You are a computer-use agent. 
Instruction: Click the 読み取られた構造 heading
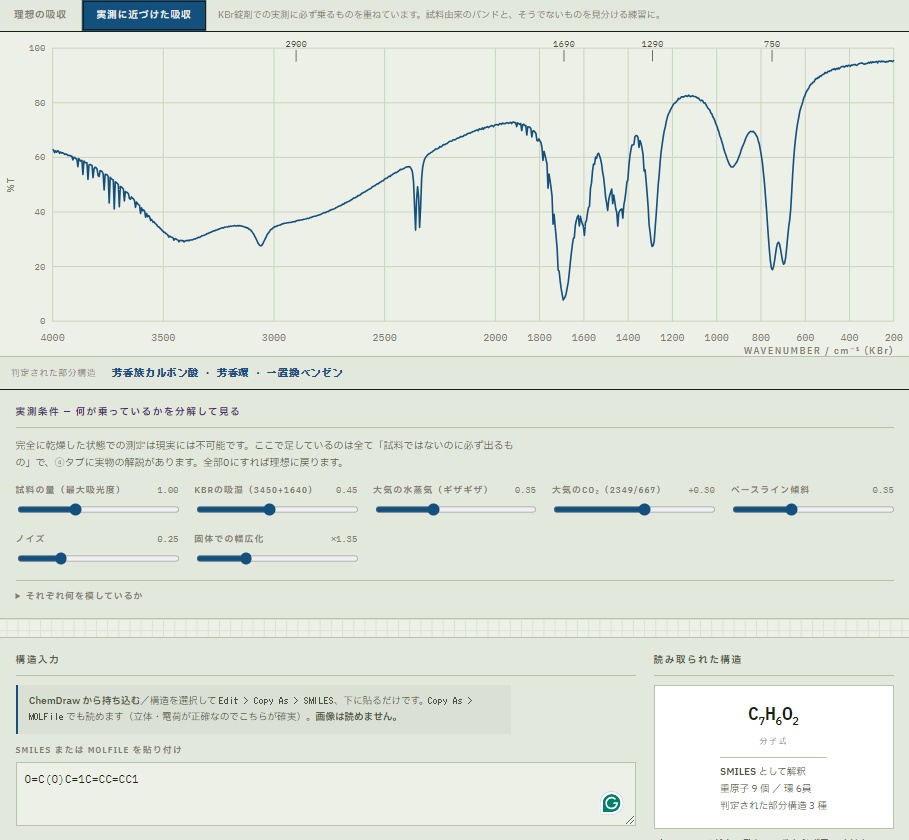coord(697,659)
